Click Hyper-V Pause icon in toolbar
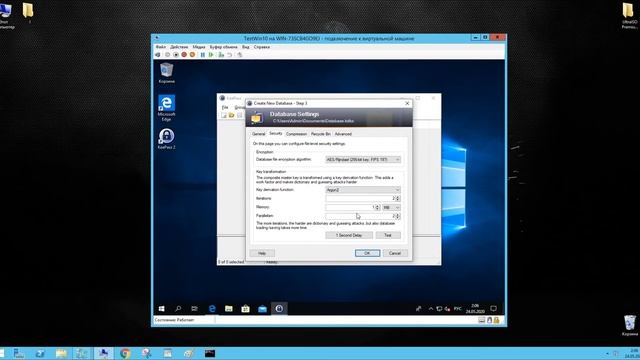Screen dimensions: 640x360 tap(202, 55)
